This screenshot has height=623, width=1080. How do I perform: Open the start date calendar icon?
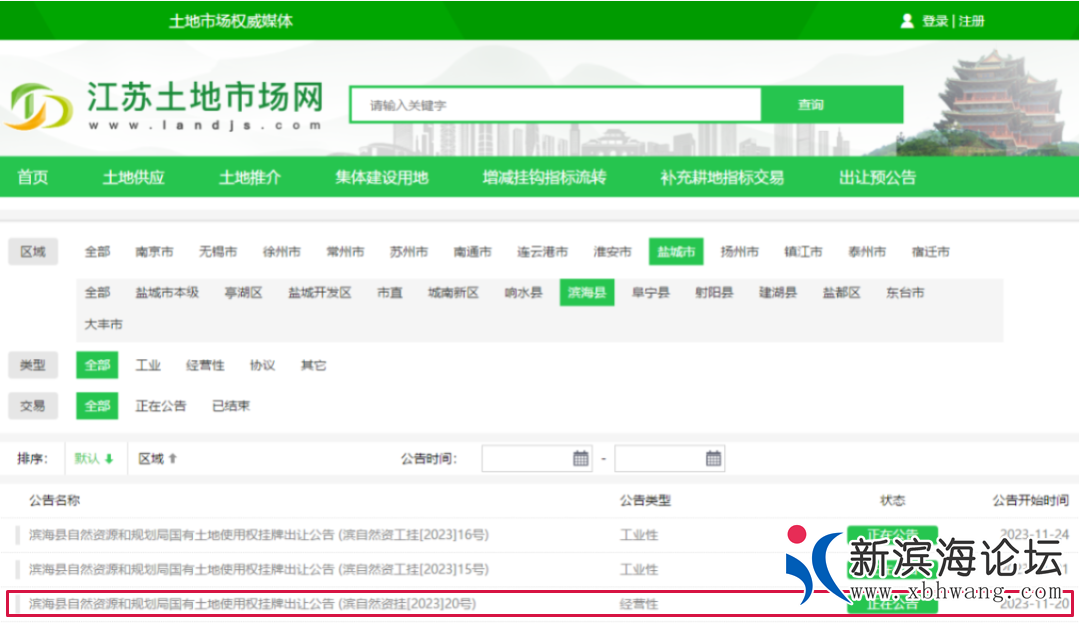[581, 459]
